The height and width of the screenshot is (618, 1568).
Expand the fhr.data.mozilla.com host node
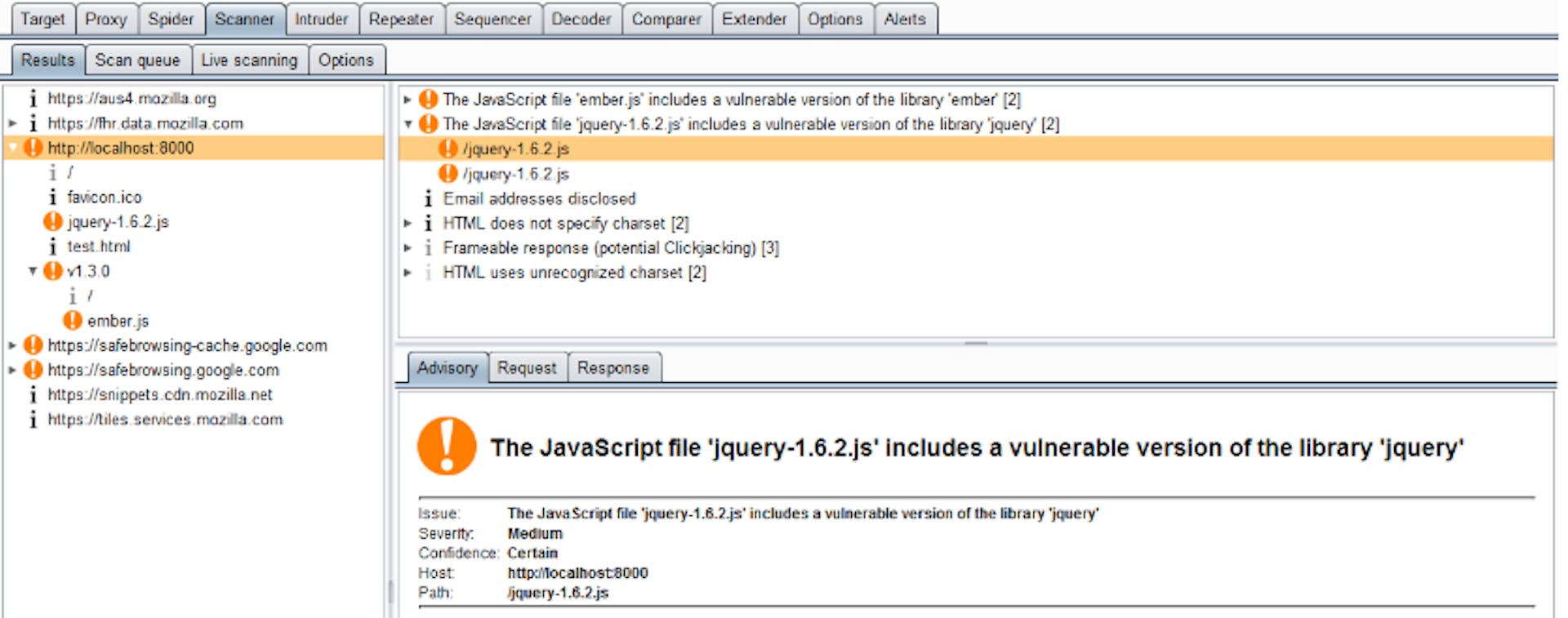click(12, 123)
